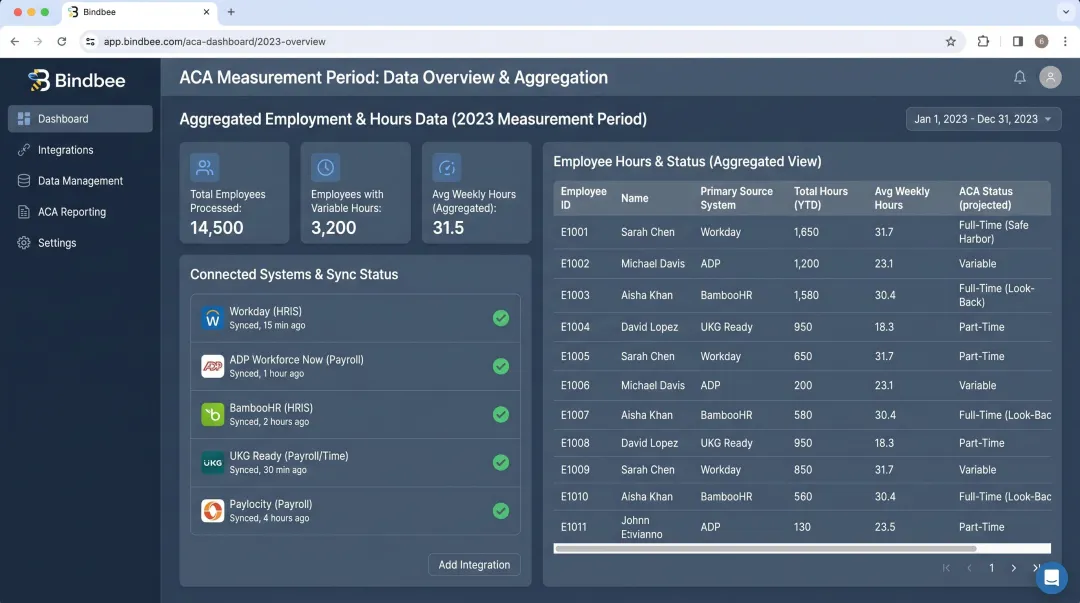Open the Dashboard sidebar item
Image resolution: width=1080 pixels, height=603 pixels.
coord(80,119)
